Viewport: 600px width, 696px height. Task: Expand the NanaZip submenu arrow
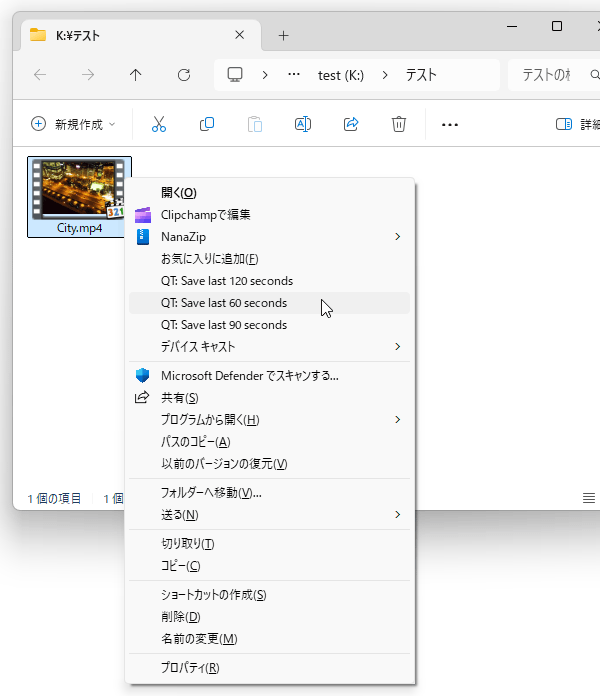tap(398, 237)
